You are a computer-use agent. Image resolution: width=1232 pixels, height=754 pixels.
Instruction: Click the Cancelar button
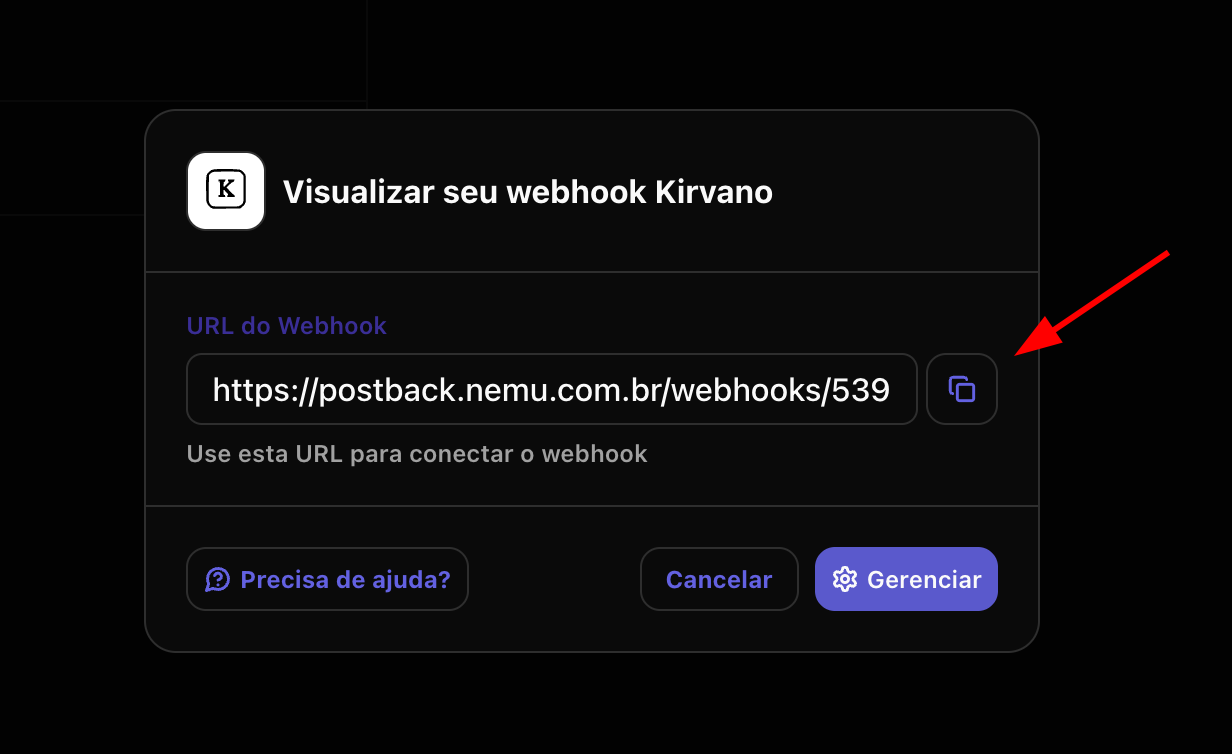[719, 579]
